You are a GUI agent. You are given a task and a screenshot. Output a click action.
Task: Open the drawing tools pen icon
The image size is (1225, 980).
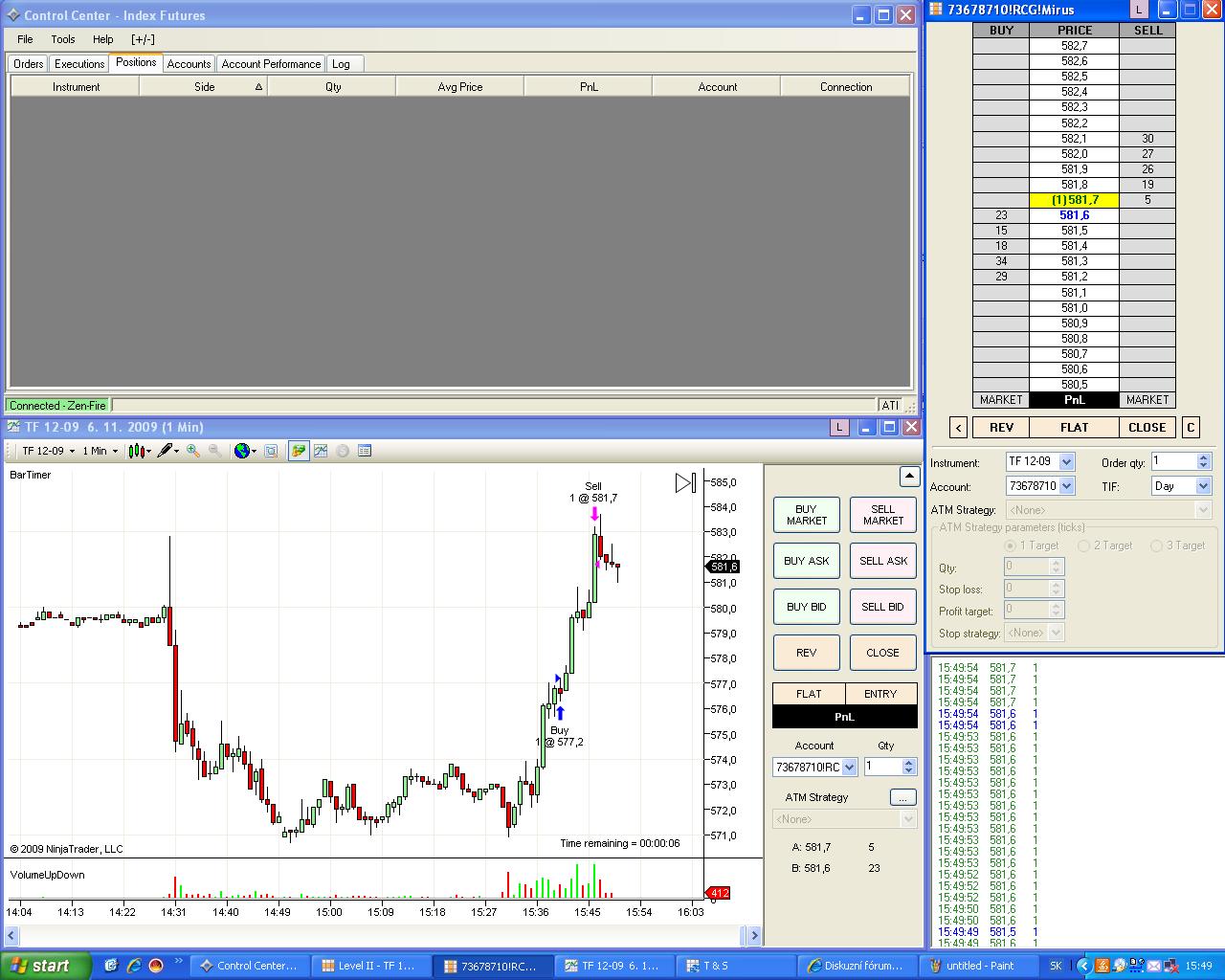pos(168,451)
